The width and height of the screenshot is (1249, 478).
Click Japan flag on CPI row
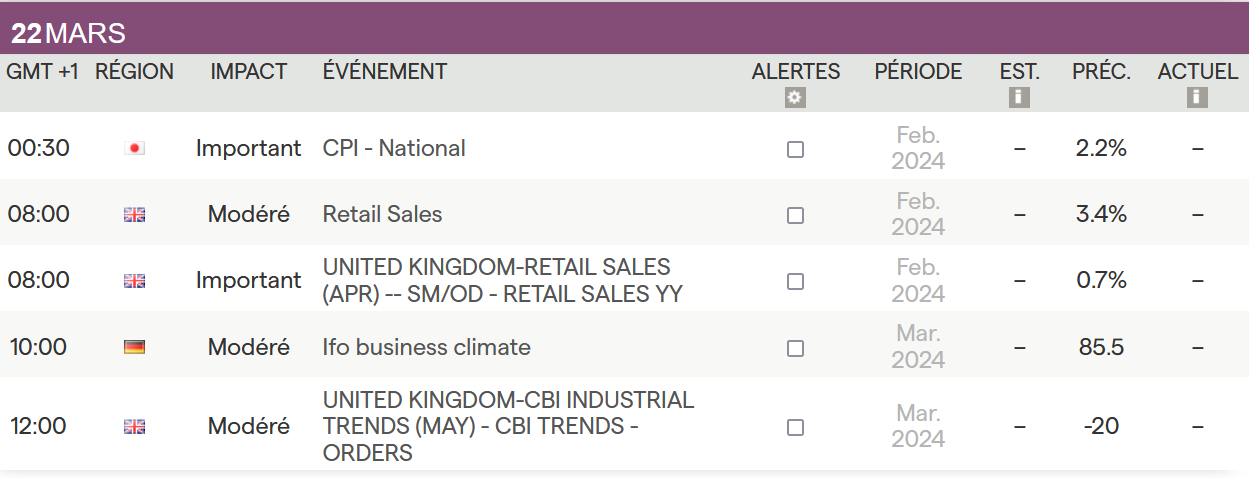coord(134,149)
